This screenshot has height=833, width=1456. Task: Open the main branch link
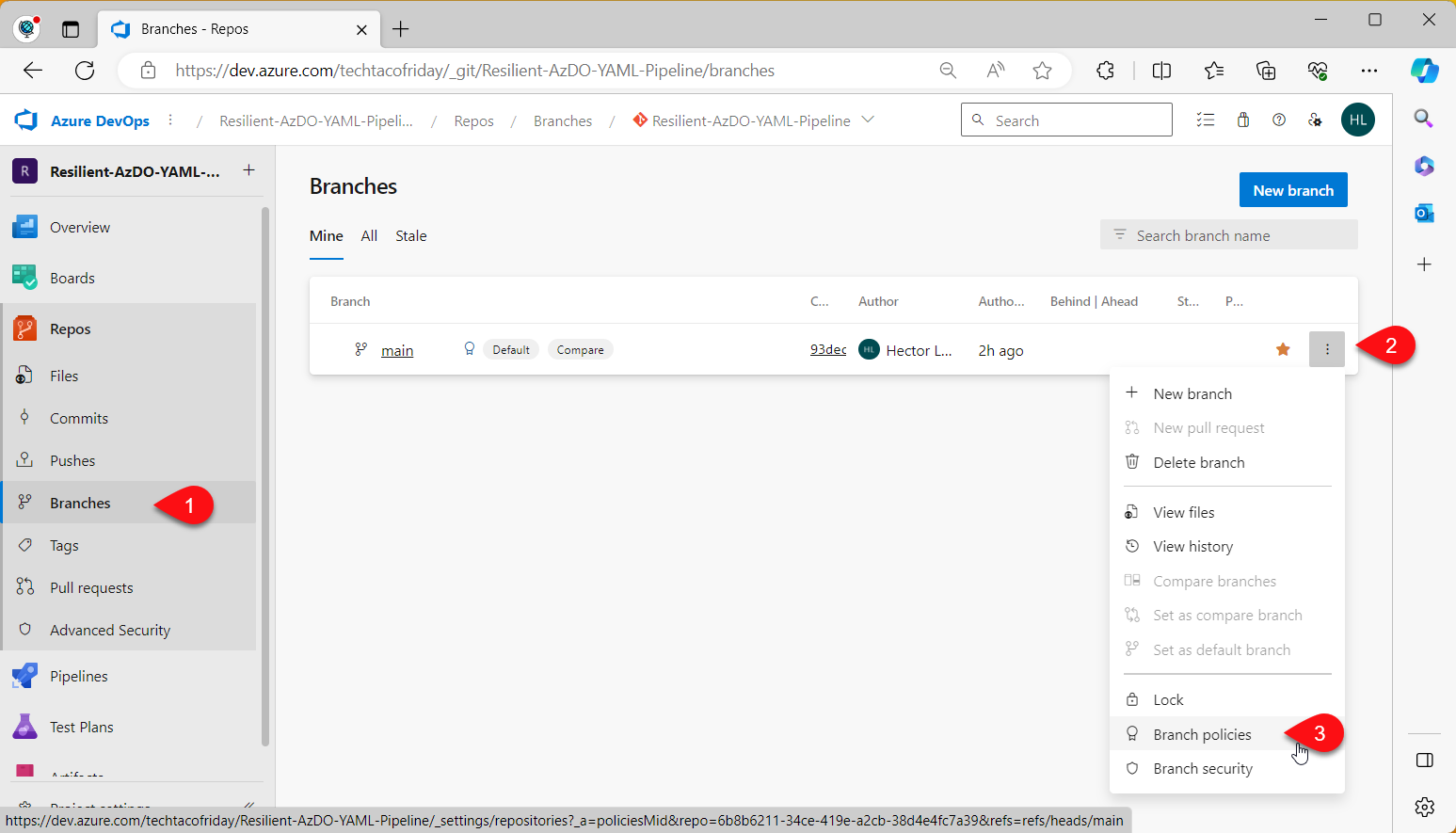pos(397,350)
